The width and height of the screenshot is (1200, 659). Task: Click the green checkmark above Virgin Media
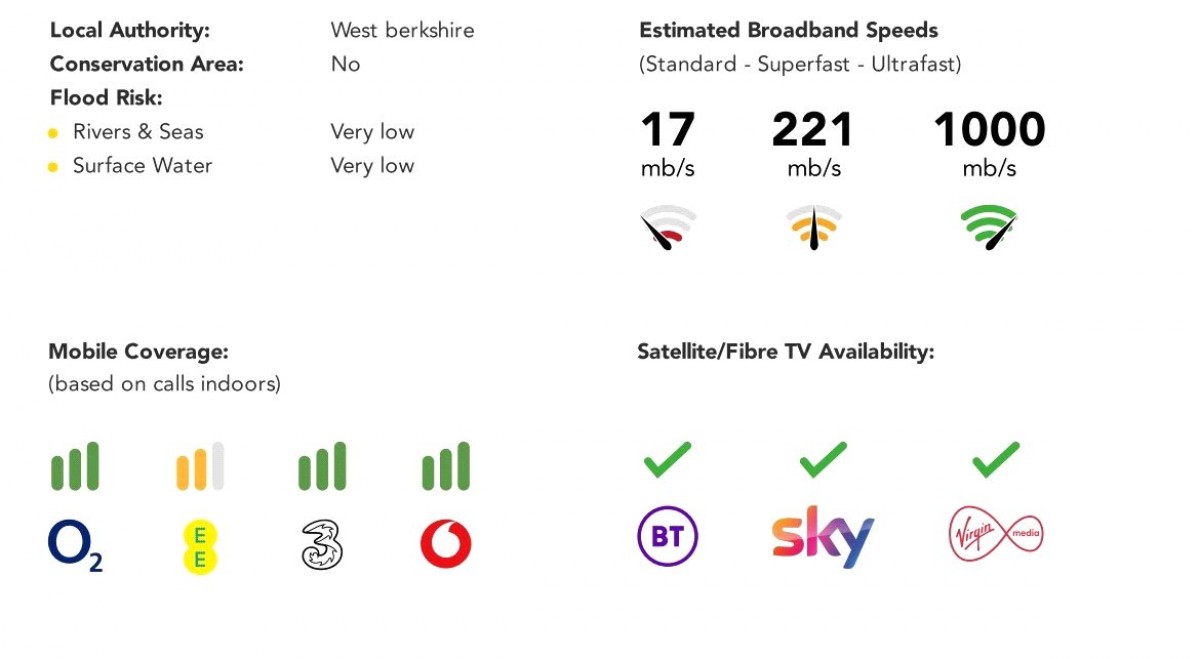tap(995, 460)
